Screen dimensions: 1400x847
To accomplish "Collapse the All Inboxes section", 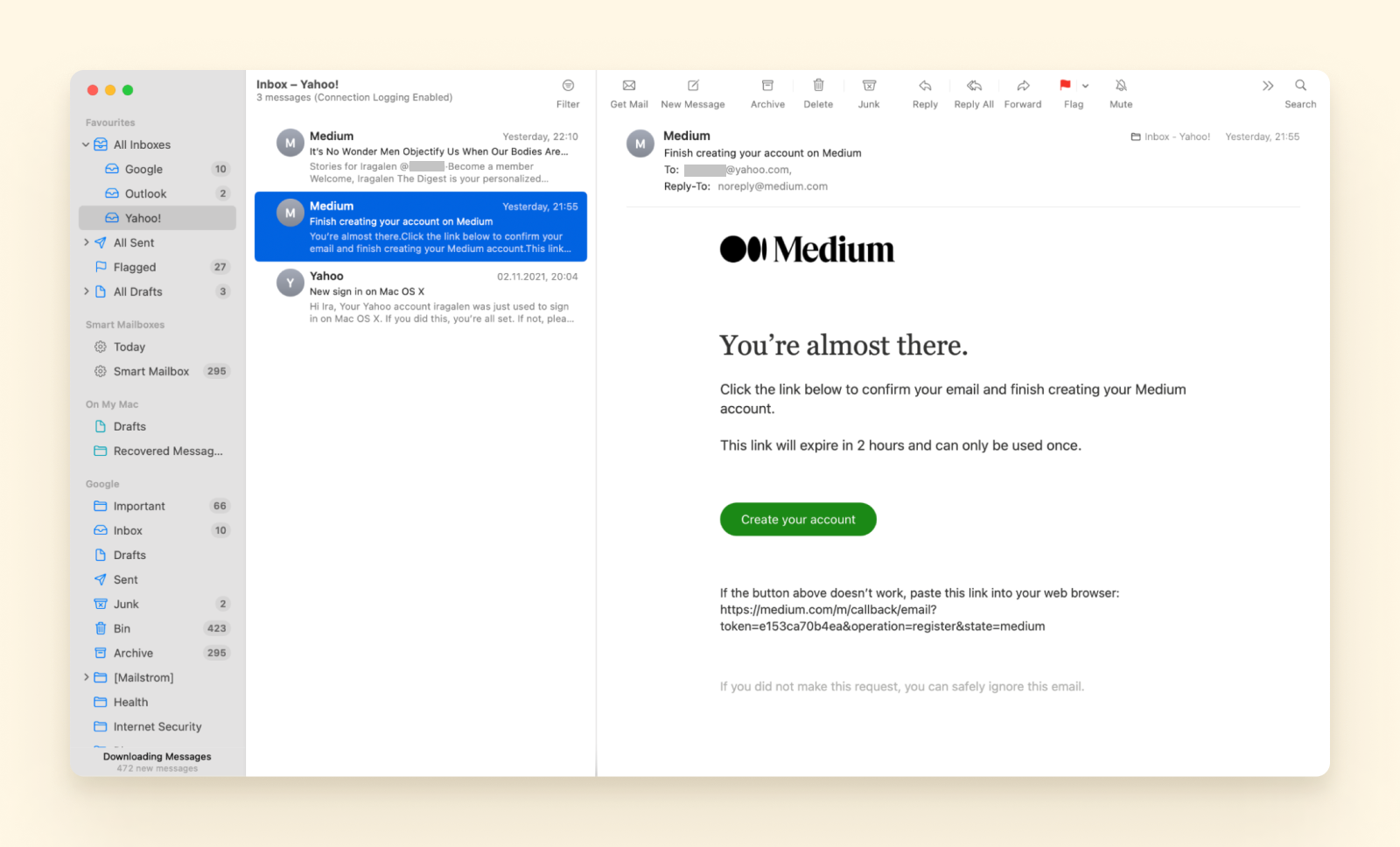I will click(86, 144).
